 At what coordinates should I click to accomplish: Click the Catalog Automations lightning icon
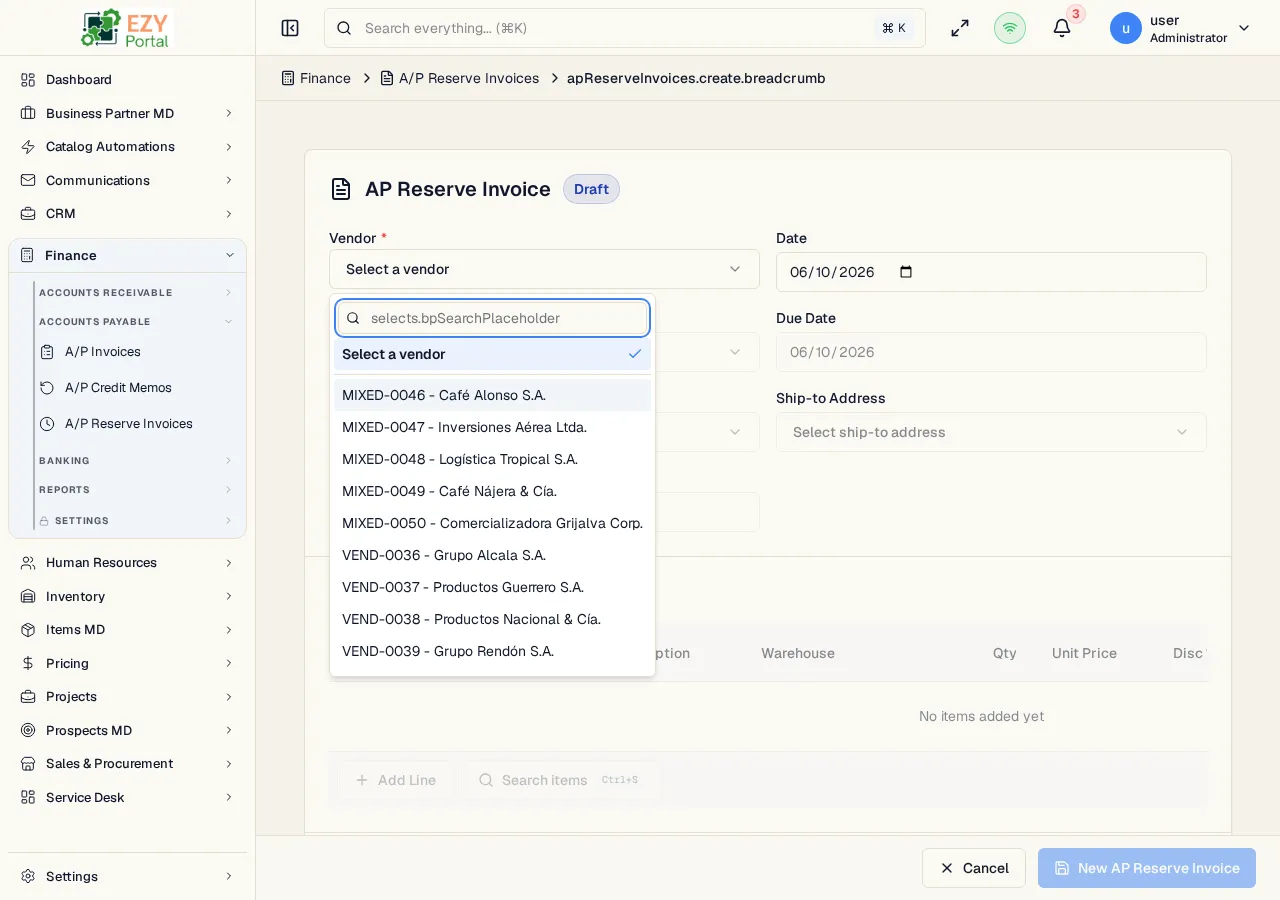coord(28,146)
